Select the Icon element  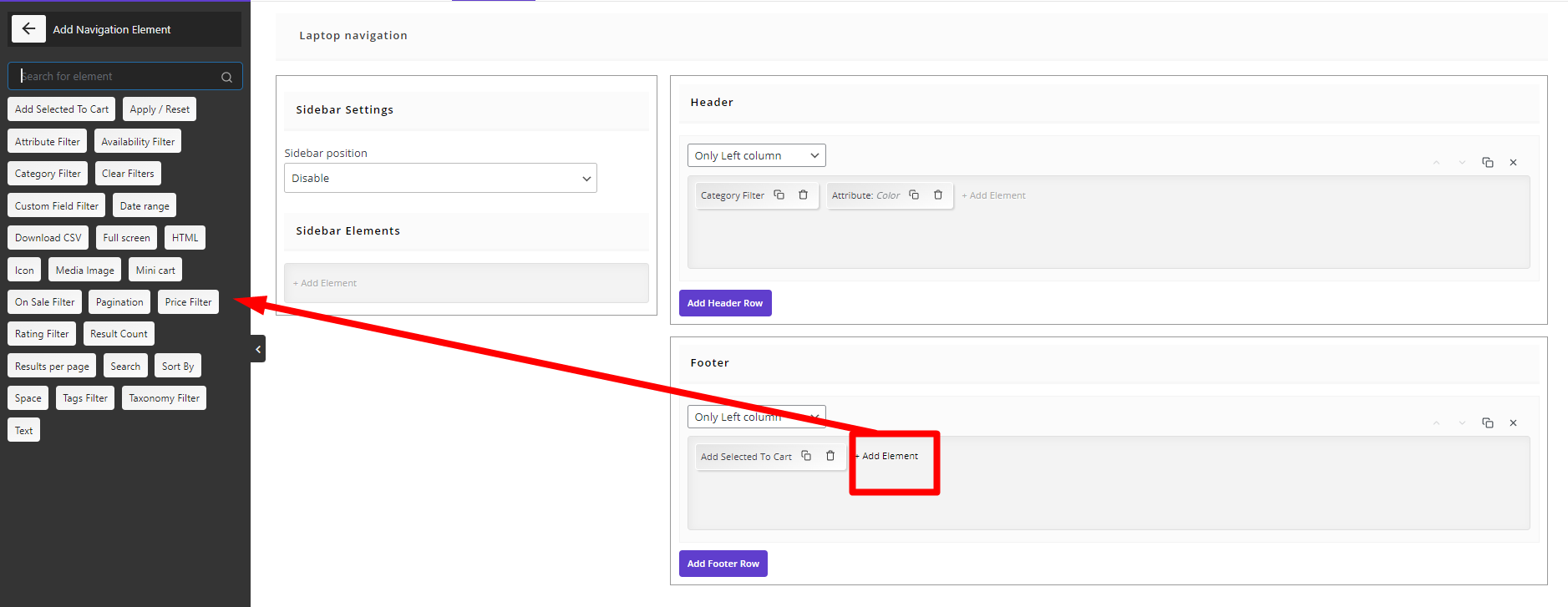click(x=24, y=271)
